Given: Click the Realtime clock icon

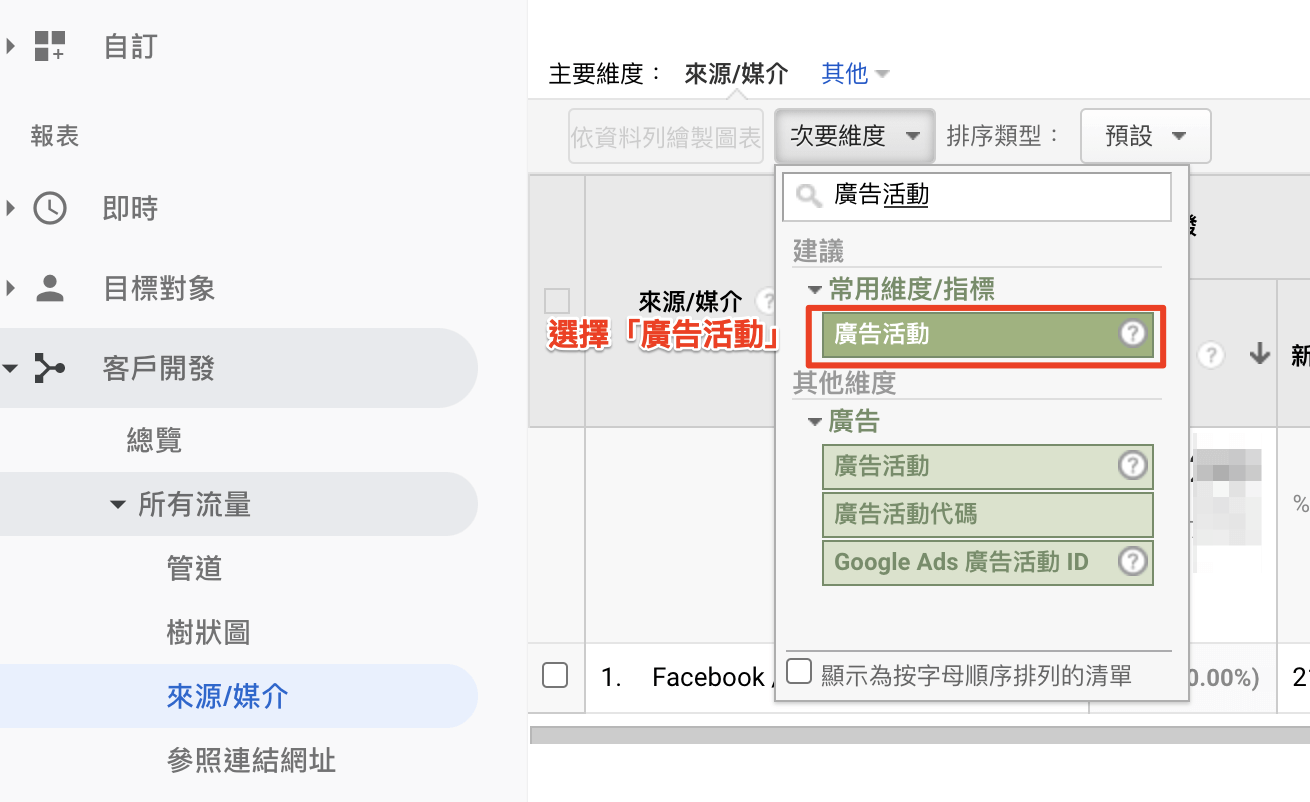Looking at the screenshot, I should click(x=49, y=208).
